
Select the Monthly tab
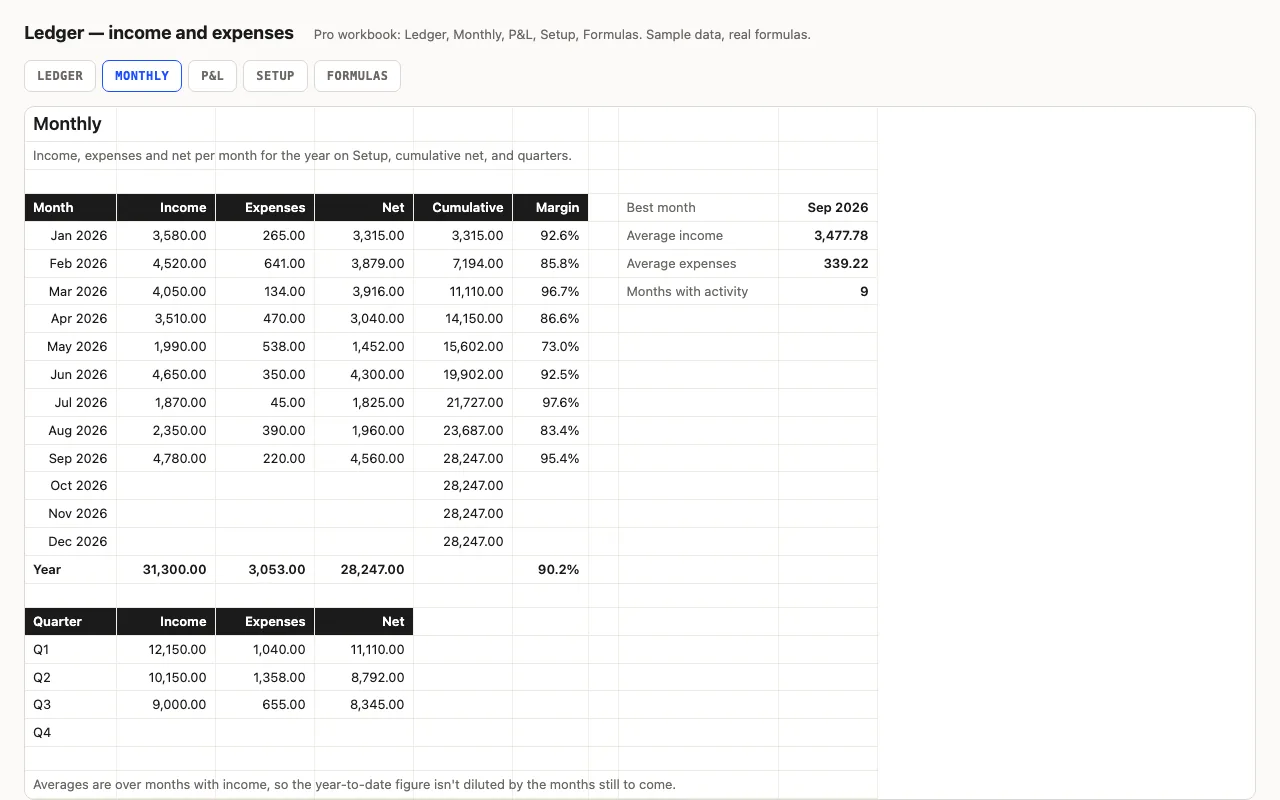click(x=142, y=76)
